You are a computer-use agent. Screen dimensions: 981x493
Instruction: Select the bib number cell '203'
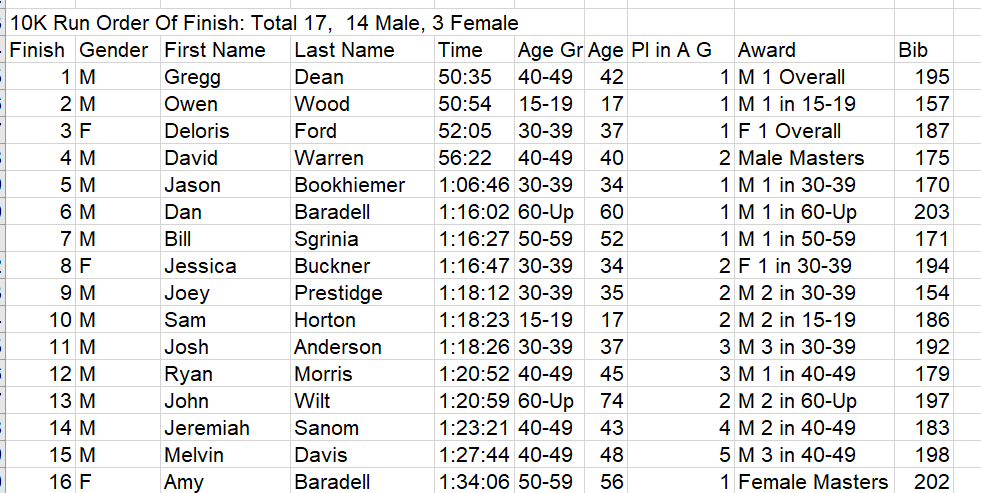[x=931, y=212]
